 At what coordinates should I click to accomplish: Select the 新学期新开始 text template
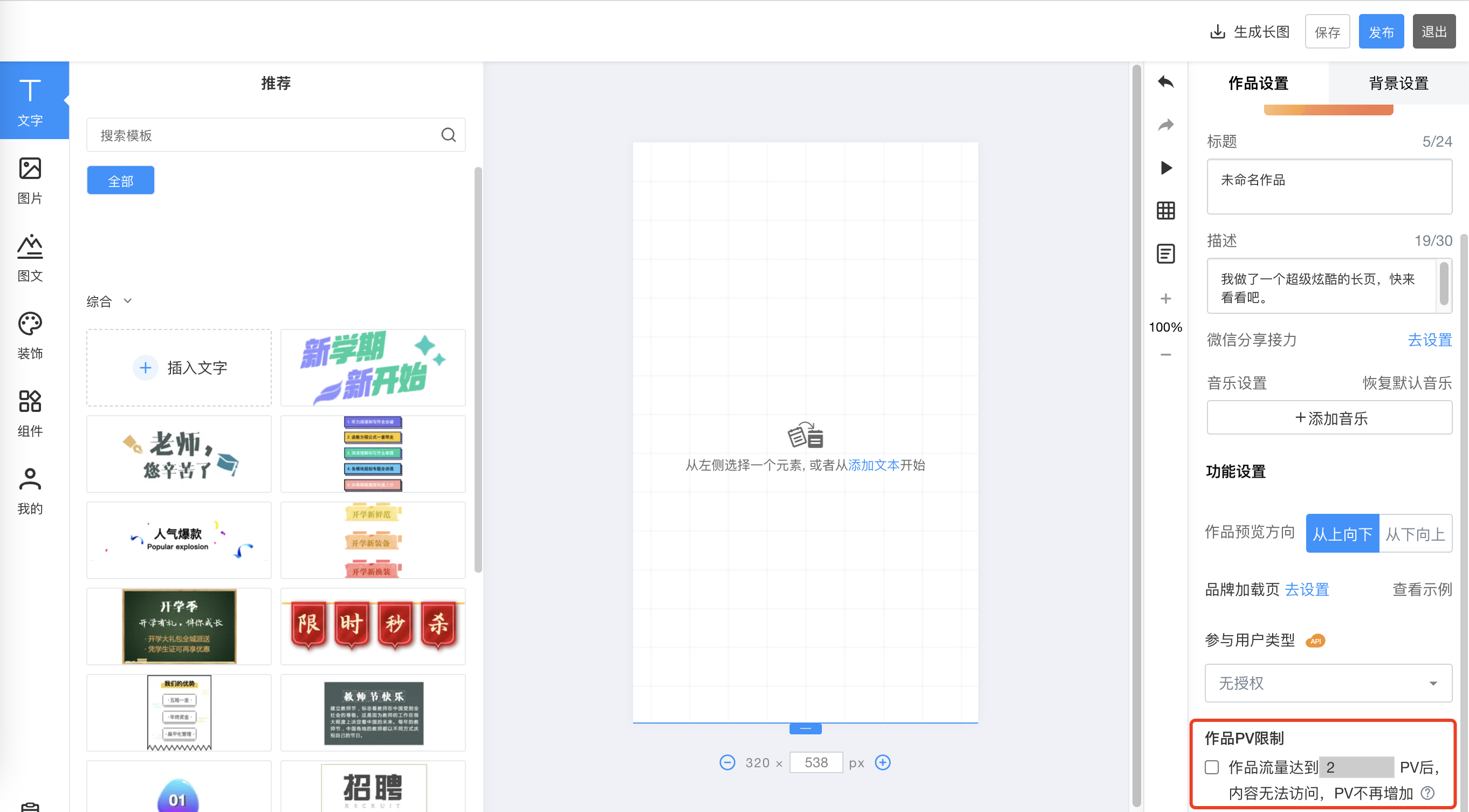point(373,367)
